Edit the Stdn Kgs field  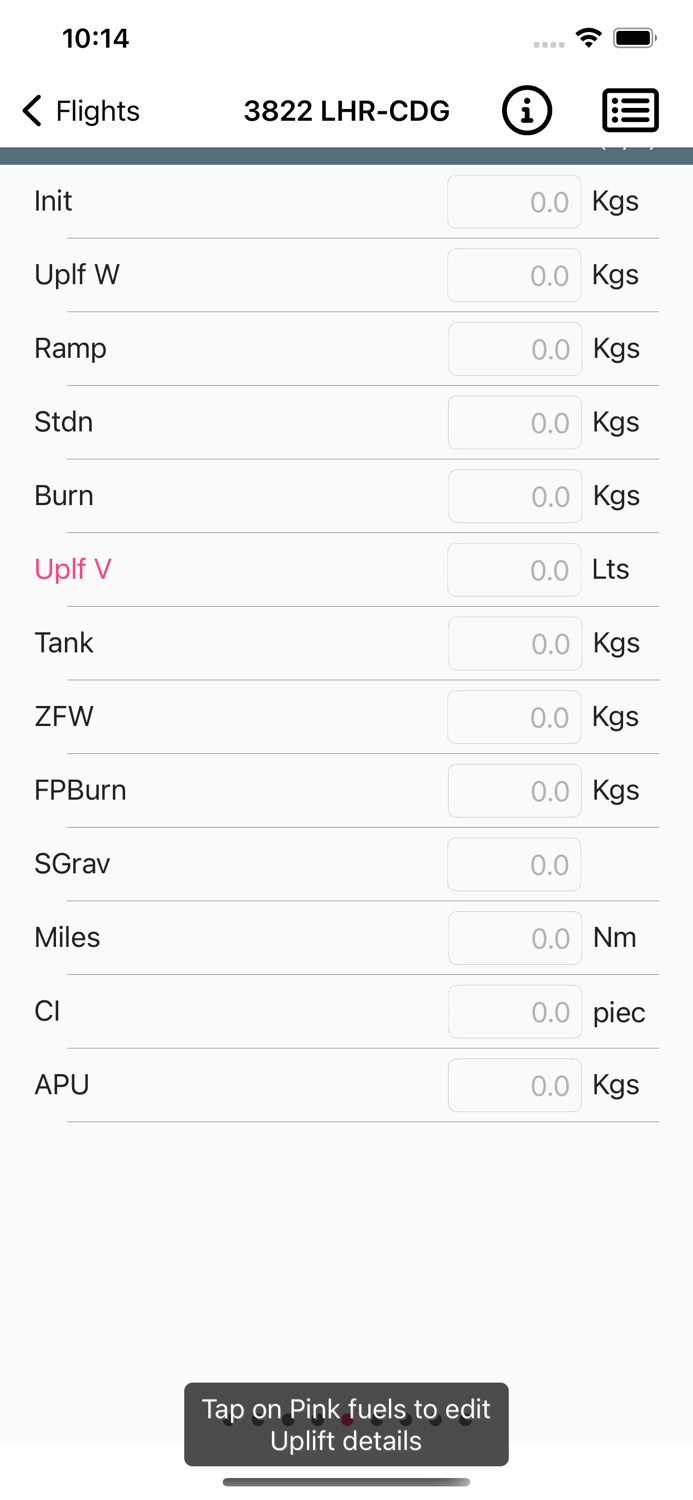pyautogui.click(x=515, y=422)
